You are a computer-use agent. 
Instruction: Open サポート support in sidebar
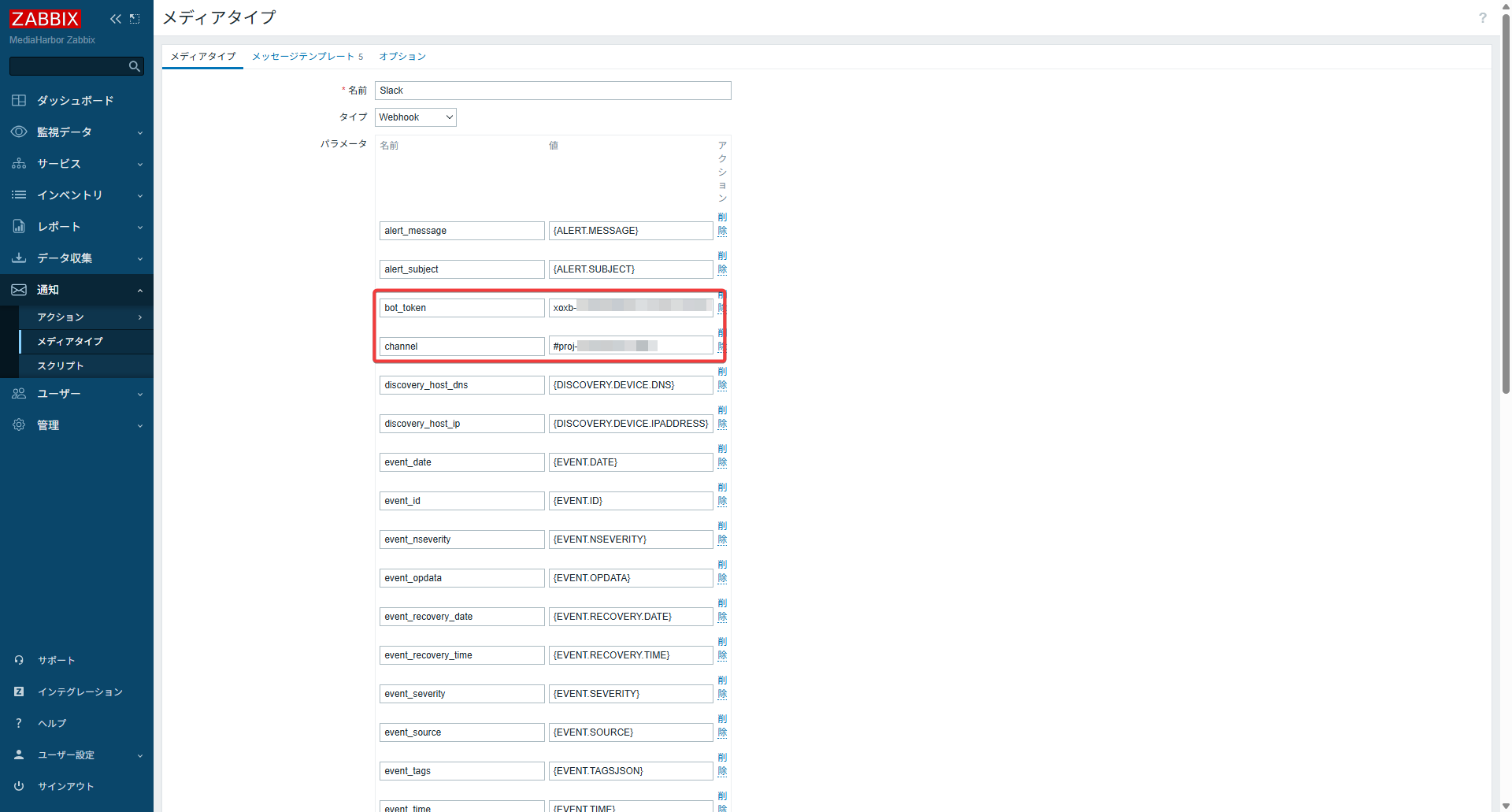pos(57,660)
